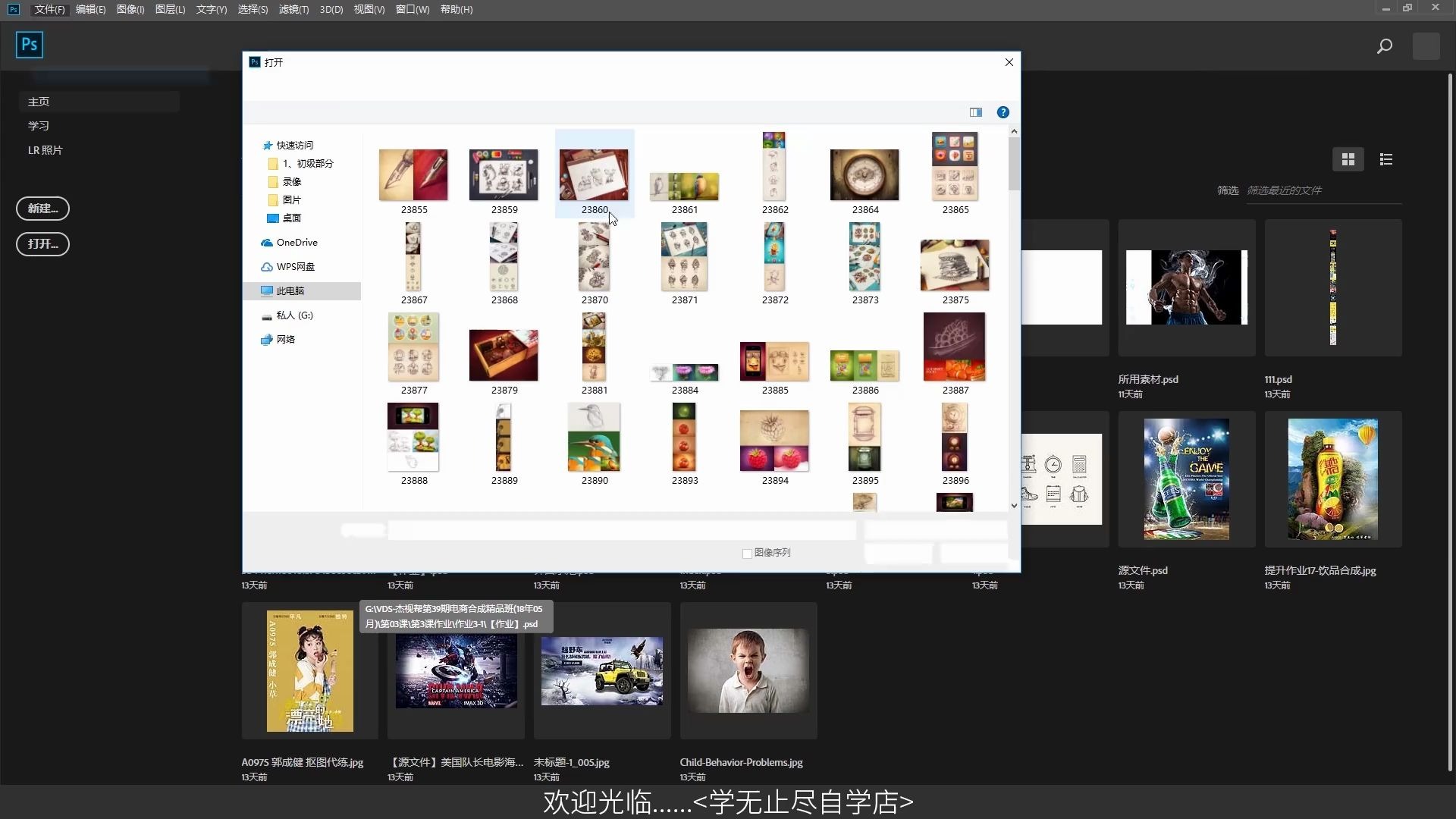
Task: Open WPS网盘 in the sidebar
Action: click(x=294, y=267)
